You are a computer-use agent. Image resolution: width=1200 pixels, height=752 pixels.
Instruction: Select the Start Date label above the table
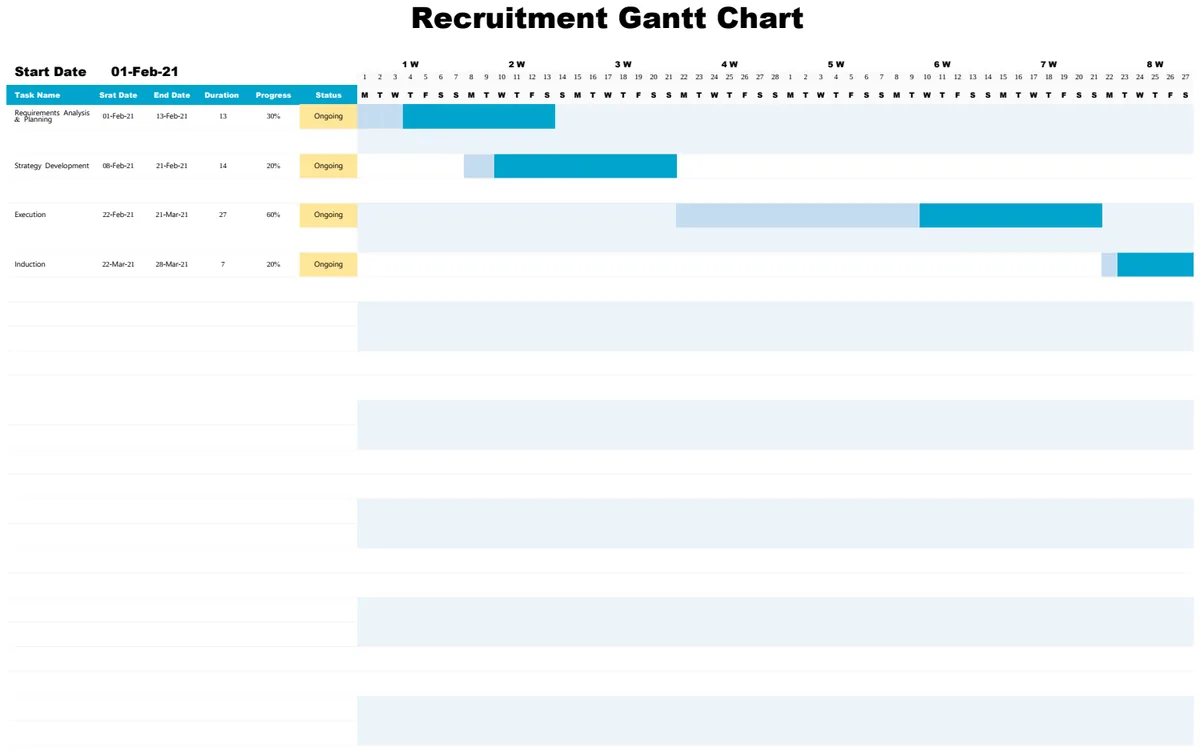click(50, 72)
